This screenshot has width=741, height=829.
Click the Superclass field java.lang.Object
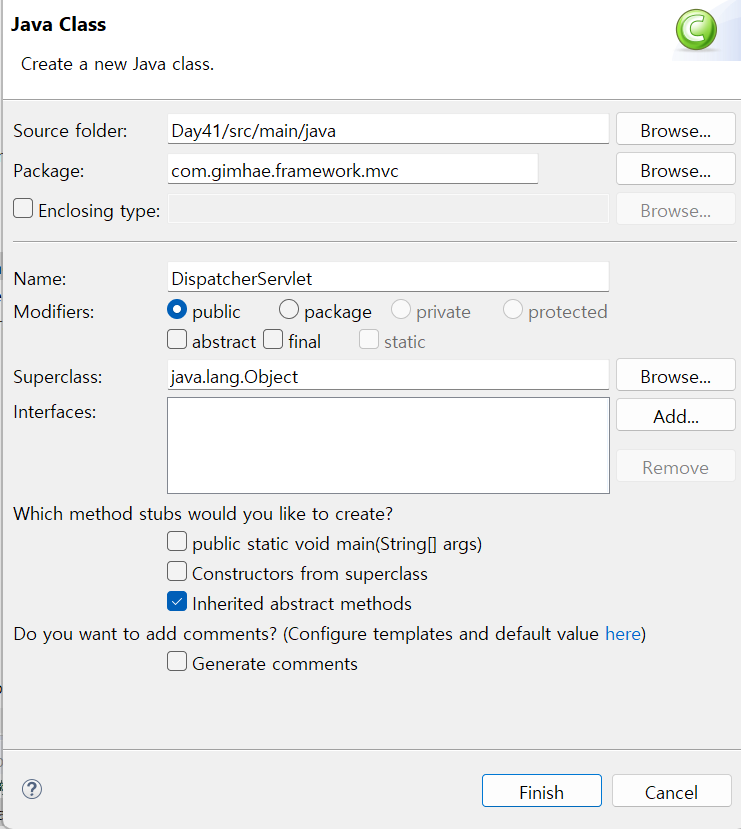[x=388, y=375]
